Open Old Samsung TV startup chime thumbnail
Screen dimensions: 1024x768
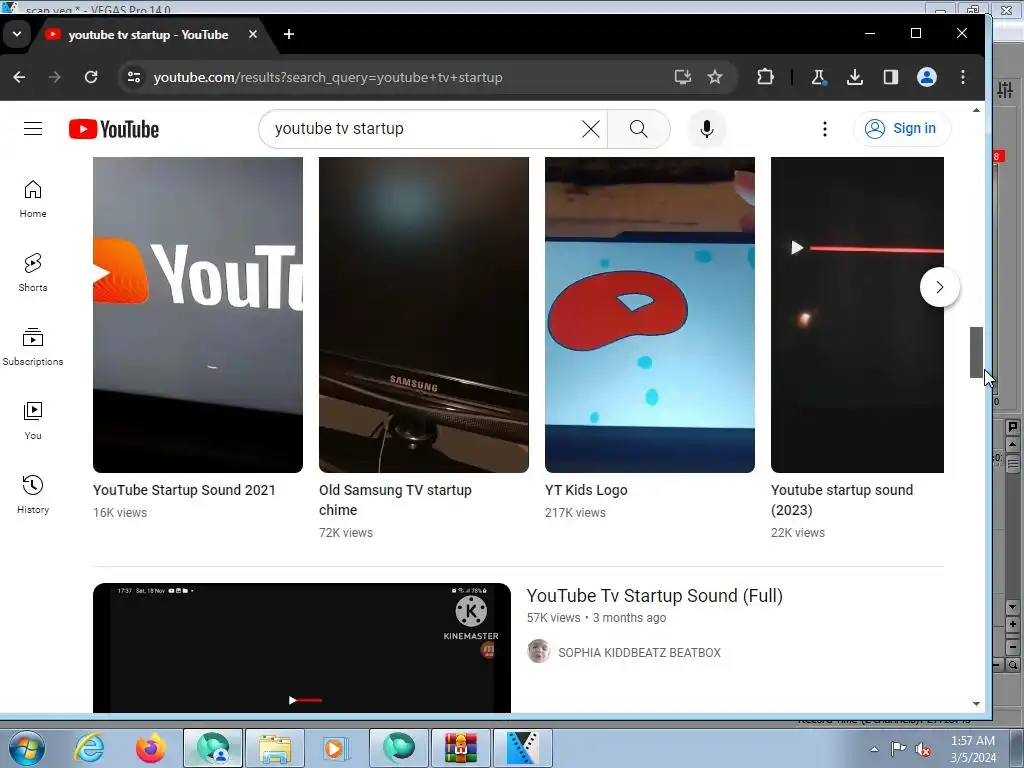(424, 315)
